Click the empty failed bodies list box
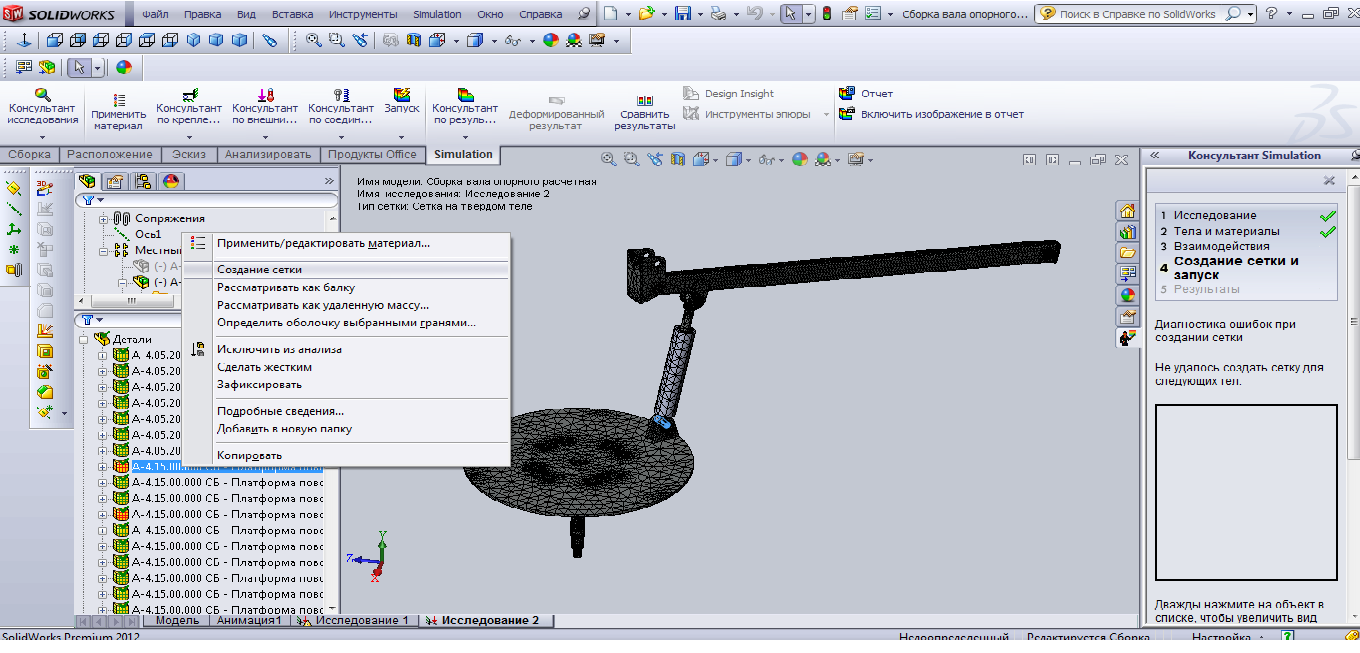Screen dimensions: 1360x653 (1246, 492)
